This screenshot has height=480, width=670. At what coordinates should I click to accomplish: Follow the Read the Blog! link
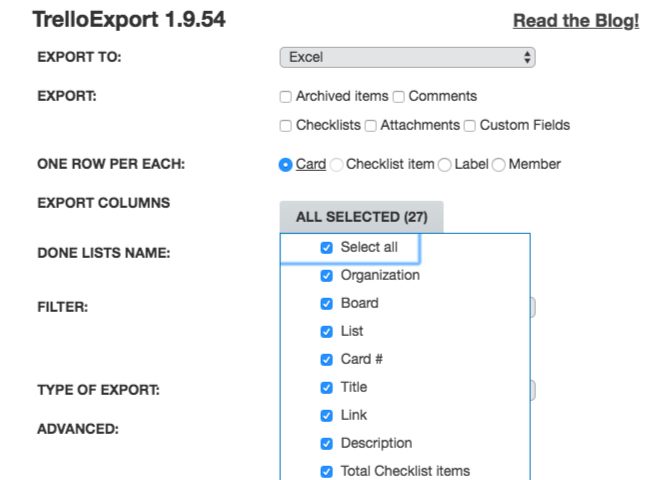click(x=576, y=21)
